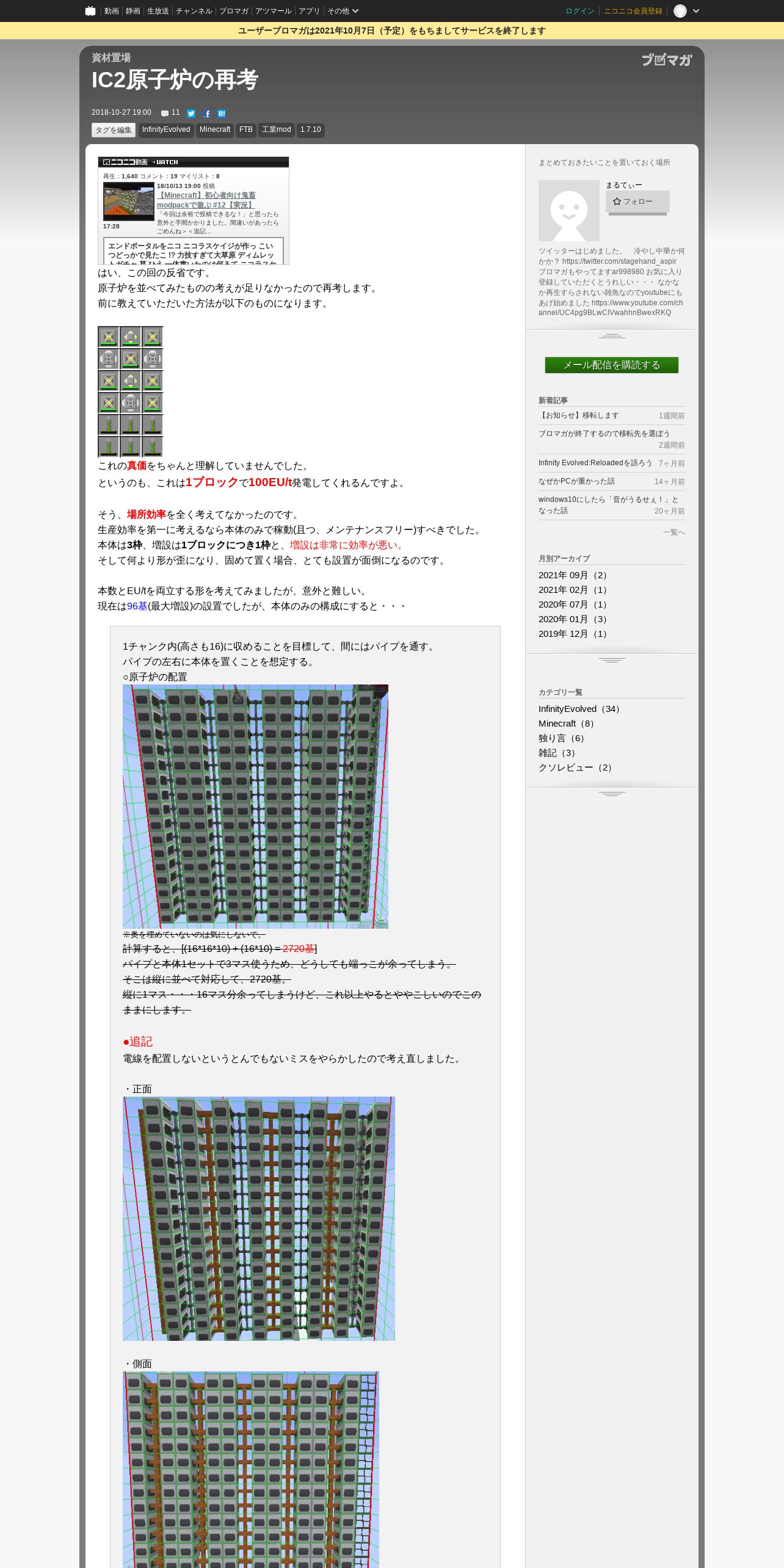Open category クソレビュー（2）

[576, 768]
